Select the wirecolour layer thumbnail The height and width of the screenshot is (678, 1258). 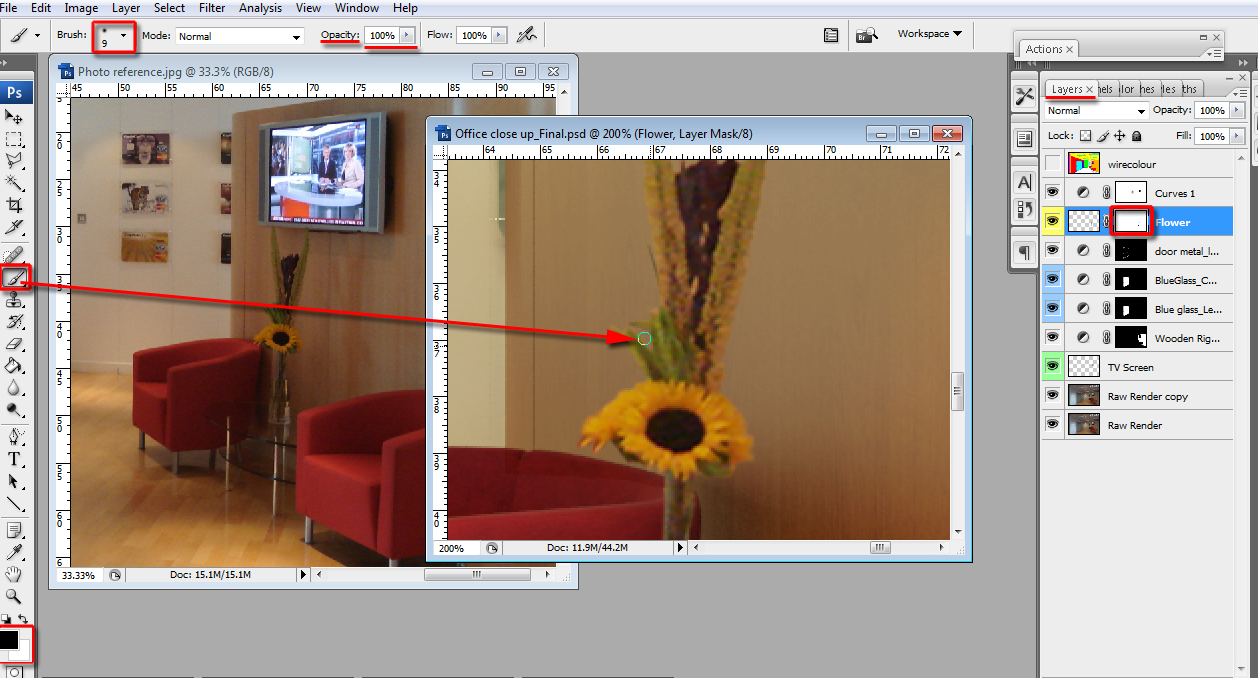tap(1084, 164)
